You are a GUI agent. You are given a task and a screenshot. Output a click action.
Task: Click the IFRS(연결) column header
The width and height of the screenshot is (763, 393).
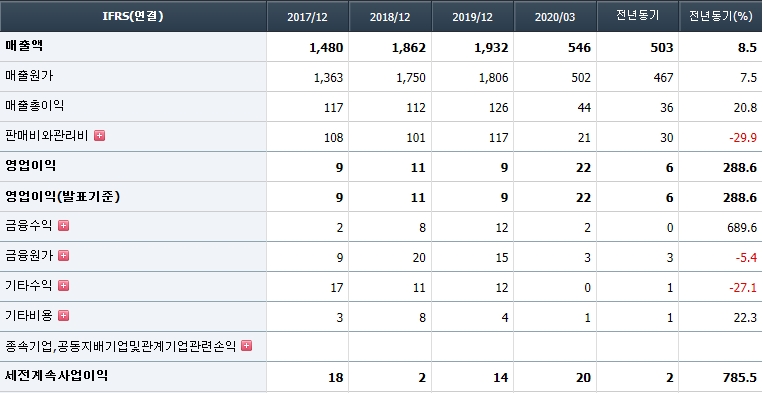pyautogui.click(x=133, y=16)
